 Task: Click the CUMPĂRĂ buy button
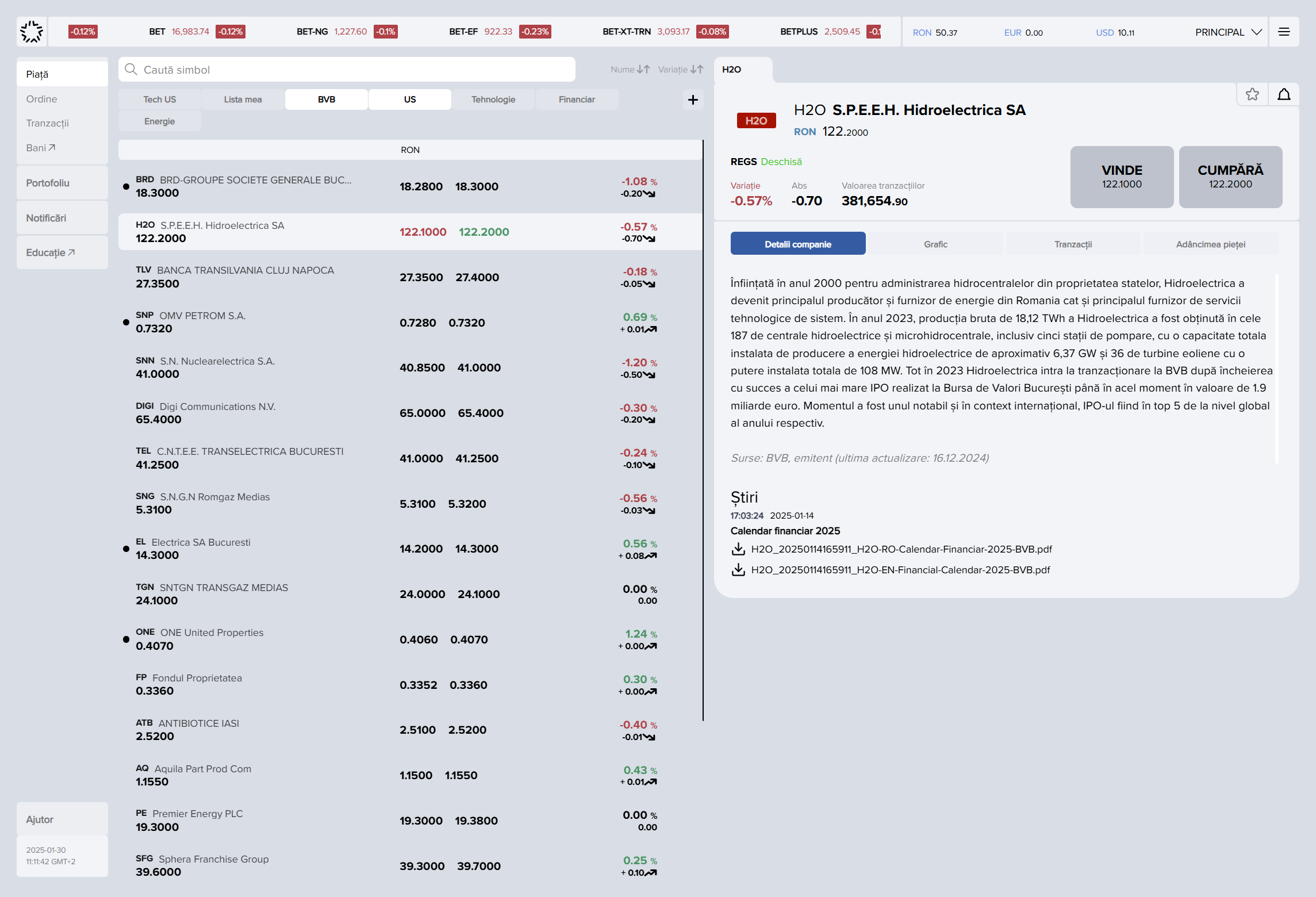point(1230,177)
